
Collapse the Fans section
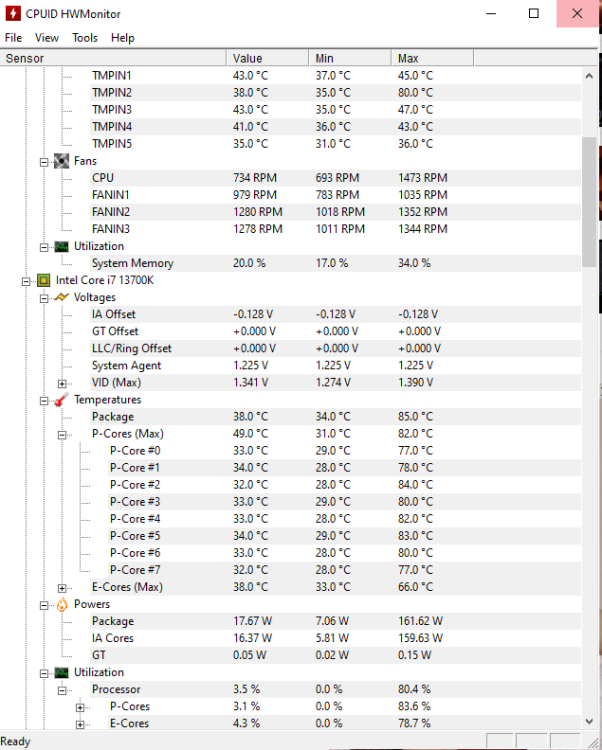click(44, 162)
